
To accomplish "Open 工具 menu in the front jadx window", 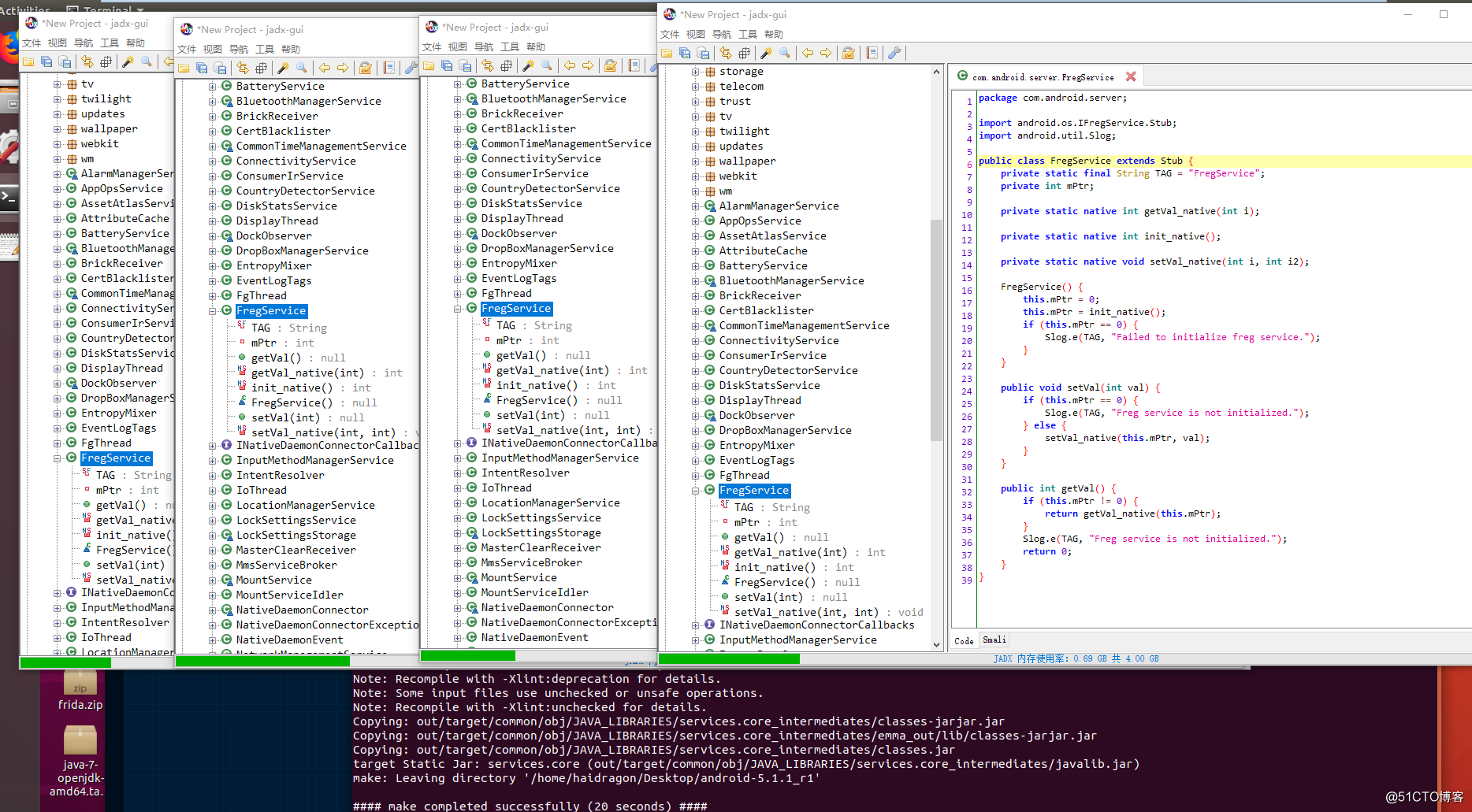I will [748, 35].
